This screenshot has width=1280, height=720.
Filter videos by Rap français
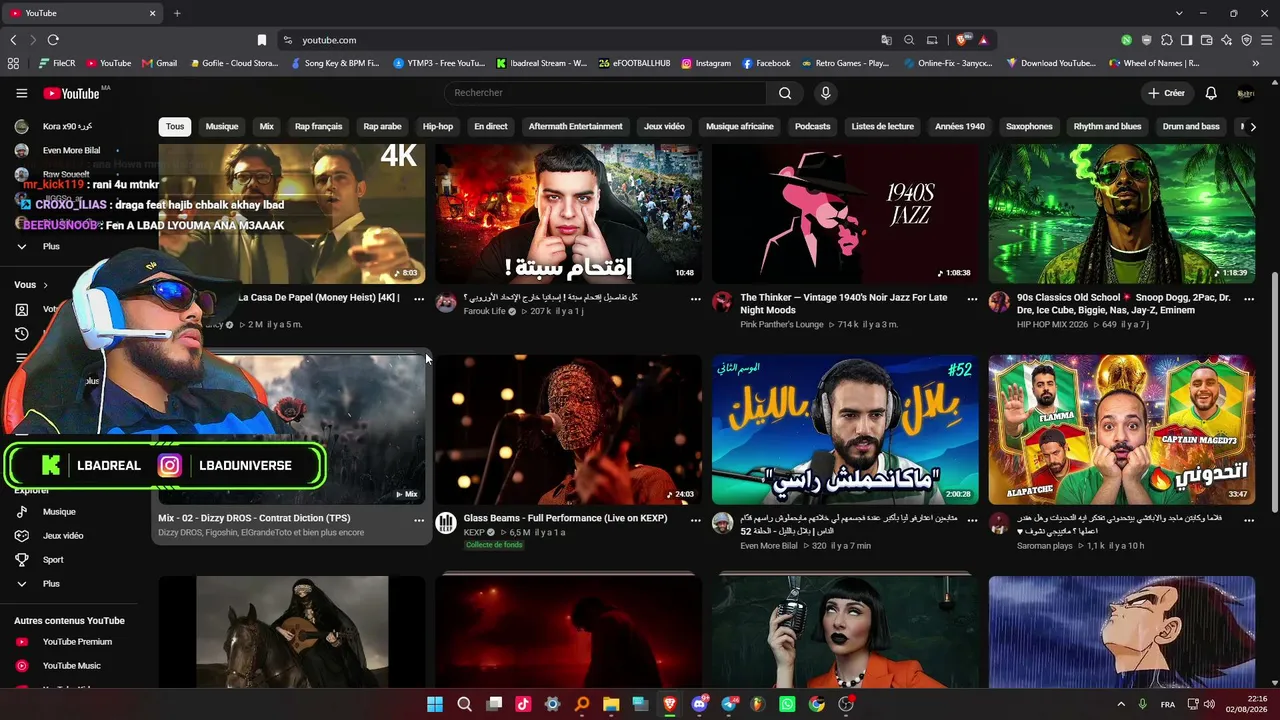[x=318, y=127]
